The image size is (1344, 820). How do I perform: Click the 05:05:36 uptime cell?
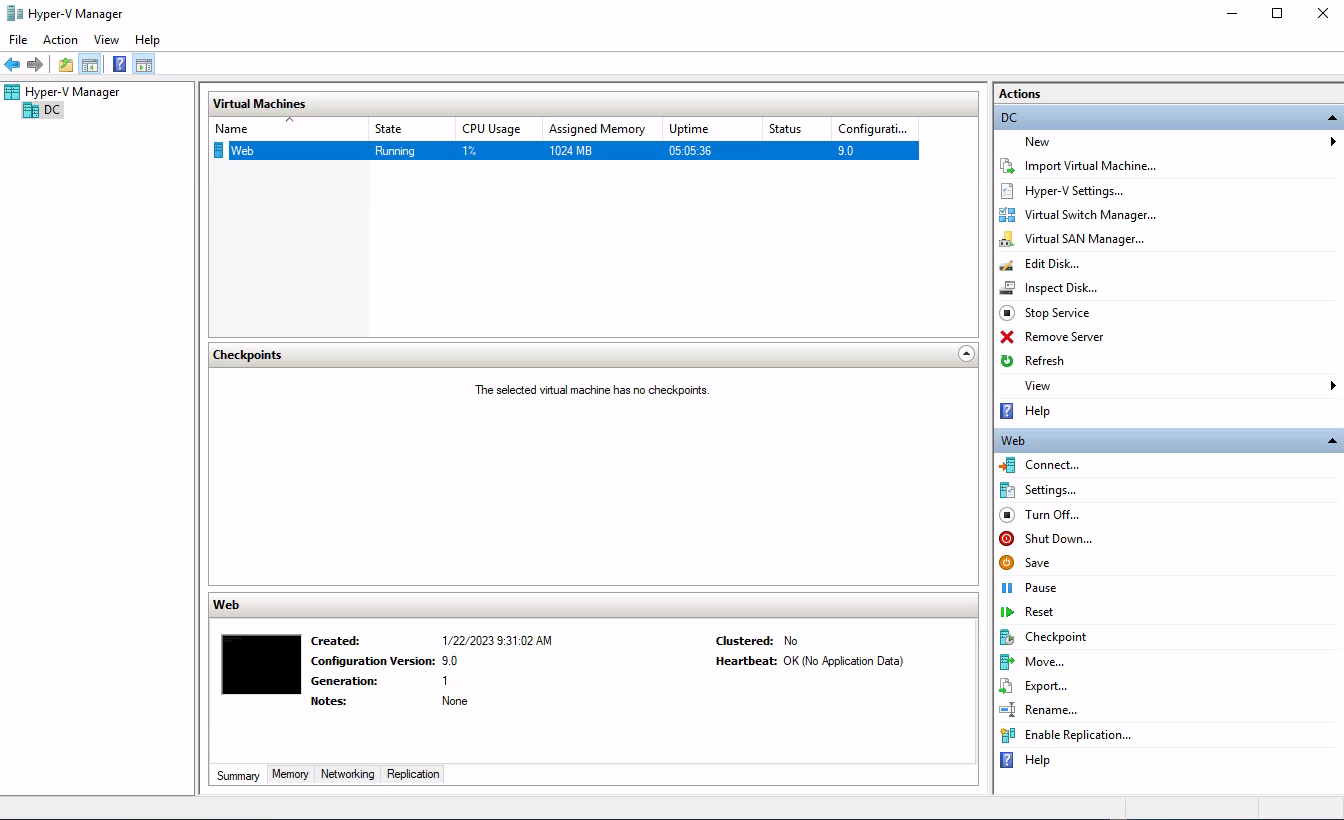click(690, 151)
